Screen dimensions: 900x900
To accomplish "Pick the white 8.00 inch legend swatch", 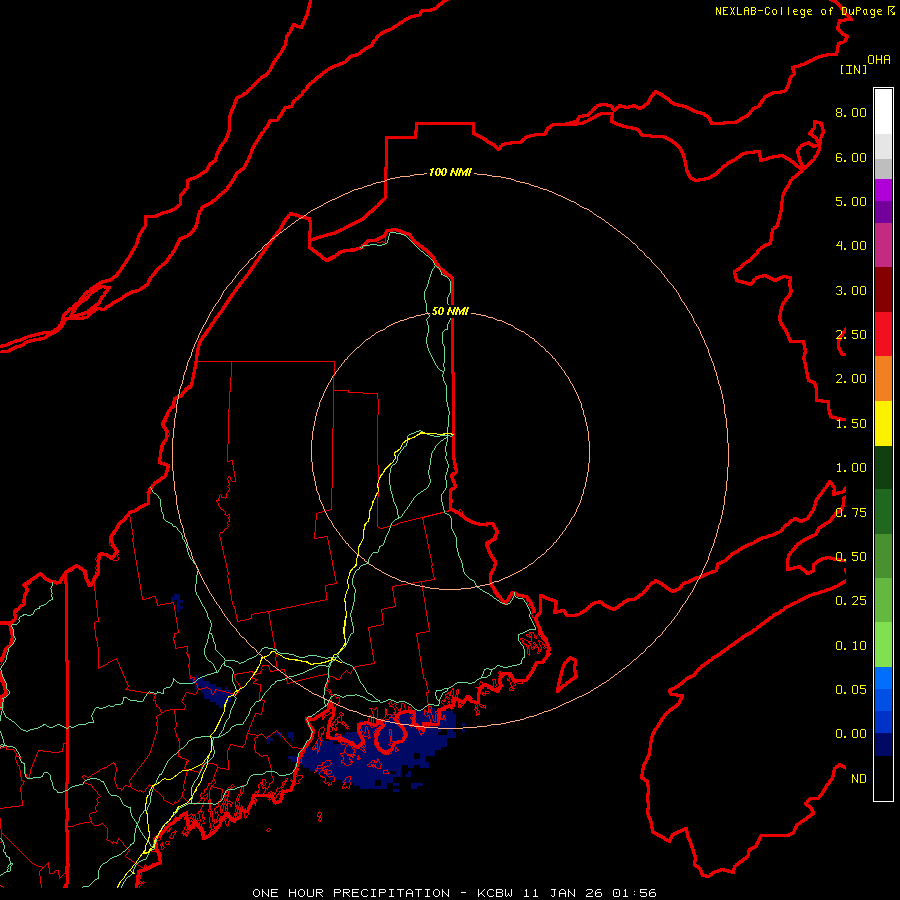I will pos(883,110).
